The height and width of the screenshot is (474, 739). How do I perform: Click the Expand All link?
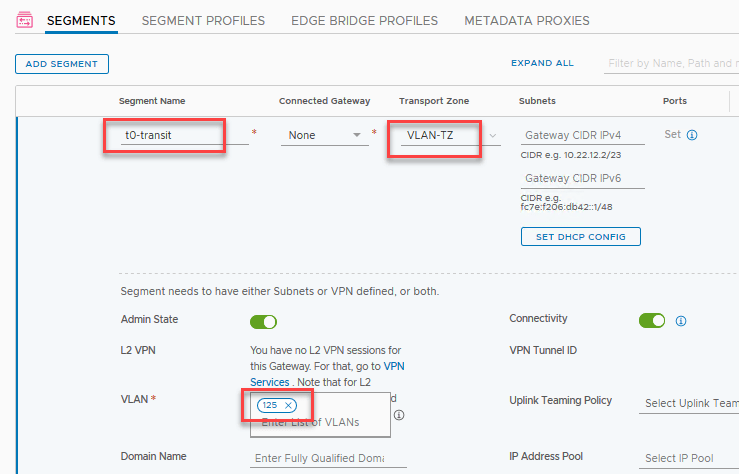tap(542, 63)
